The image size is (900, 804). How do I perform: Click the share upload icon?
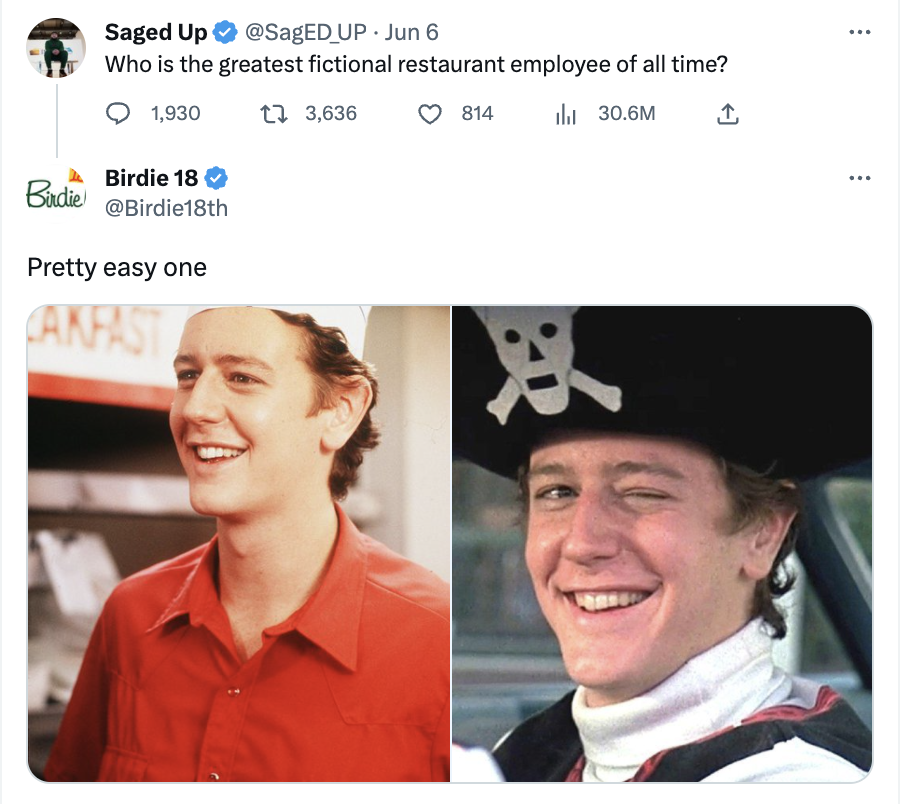[727, 114]
